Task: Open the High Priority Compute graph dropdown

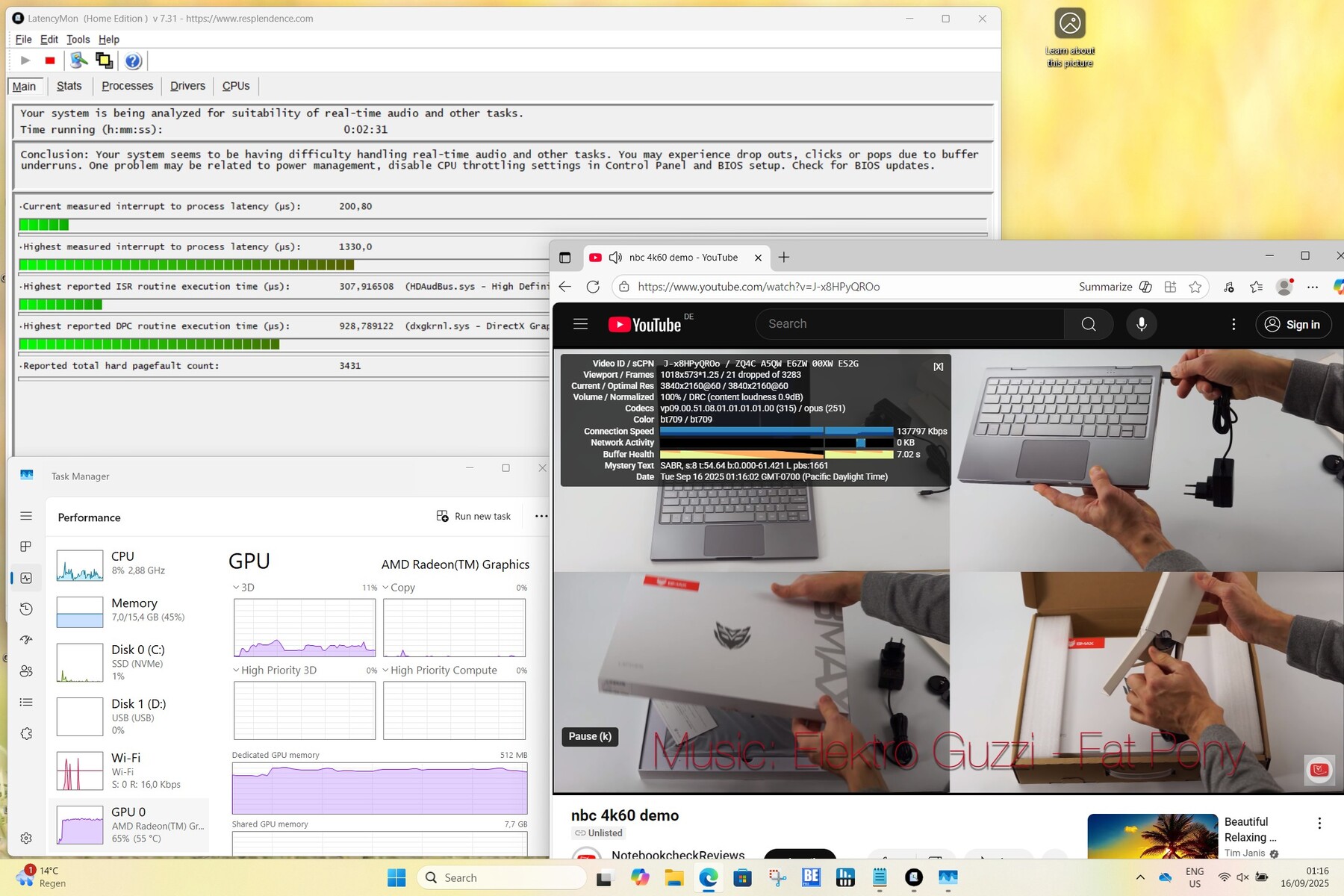Action: point(386,671)
